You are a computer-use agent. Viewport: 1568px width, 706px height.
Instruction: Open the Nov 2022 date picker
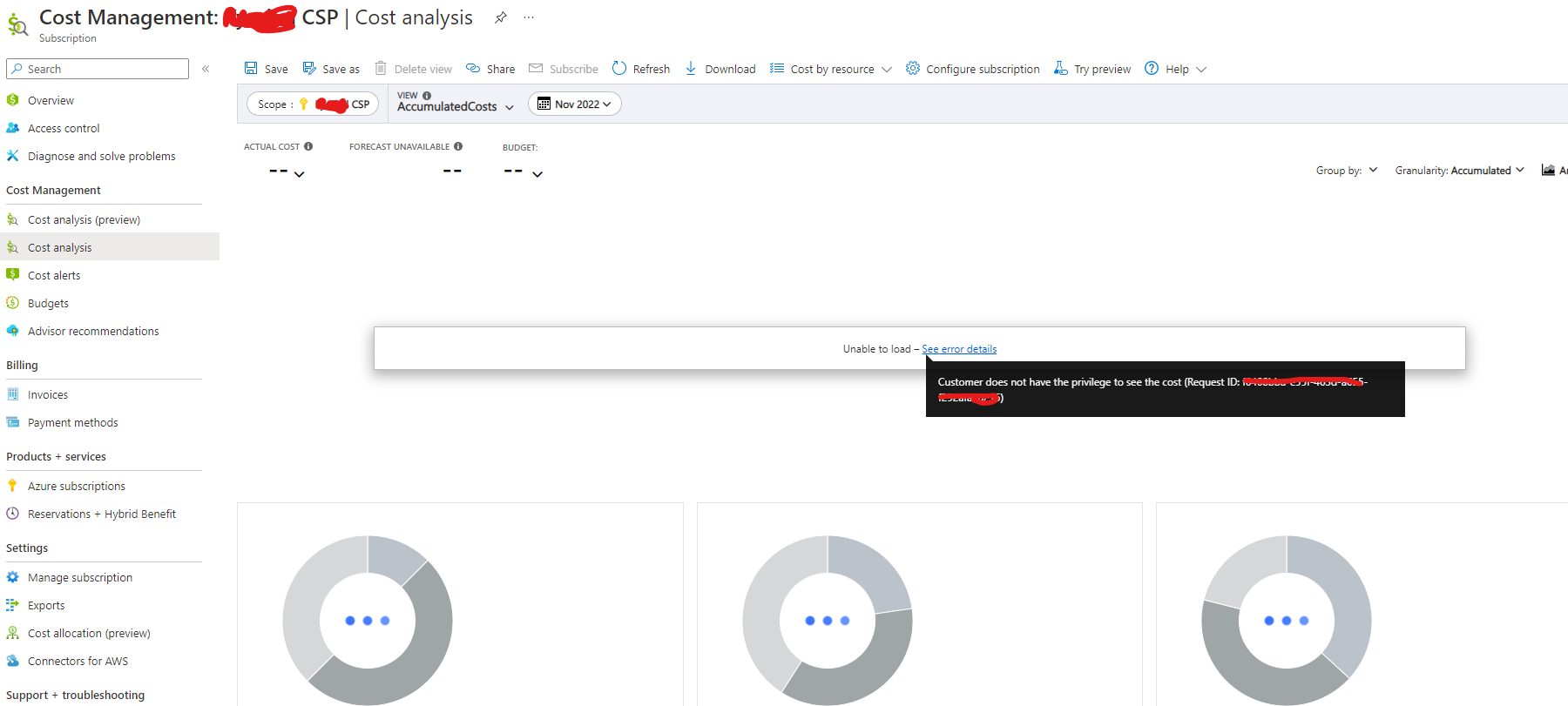(x=575, y=104)
